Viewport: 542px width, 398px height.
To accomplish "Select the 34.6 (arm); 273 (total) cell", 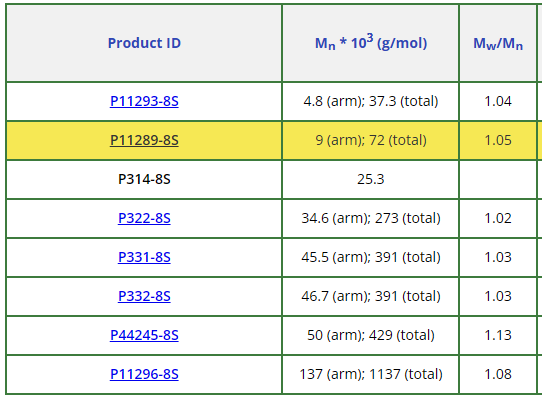I will (371, 218).
